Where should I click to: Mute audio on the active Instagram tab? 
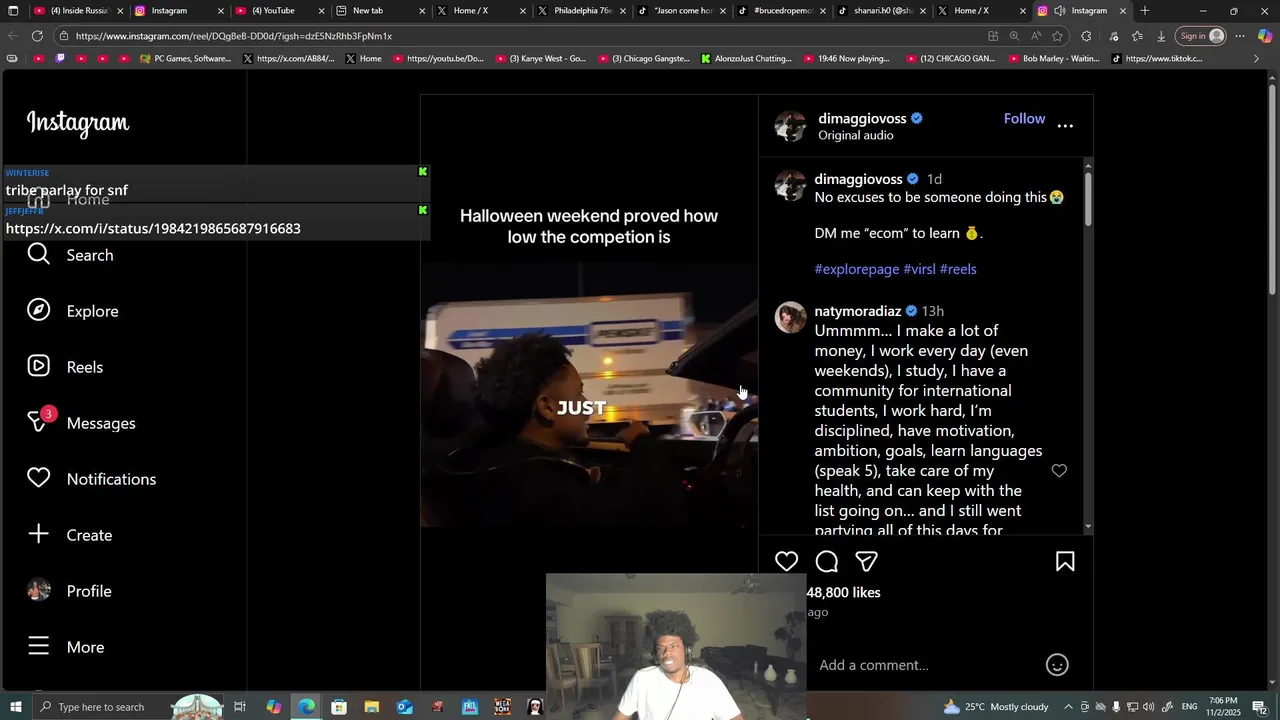(x=1059, y=11)
